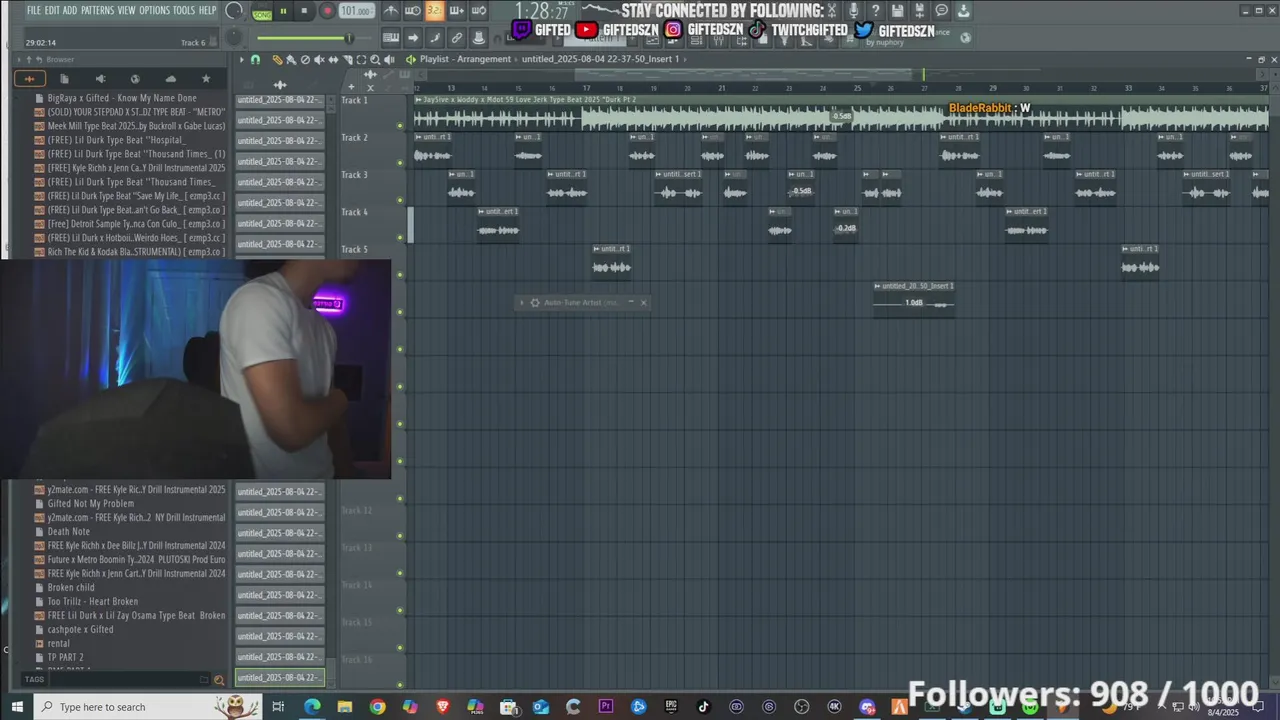Image resolution: width=1280 pixels, height=720 pixels.
Task: Open the HELP menu
Action: point(207,10)
